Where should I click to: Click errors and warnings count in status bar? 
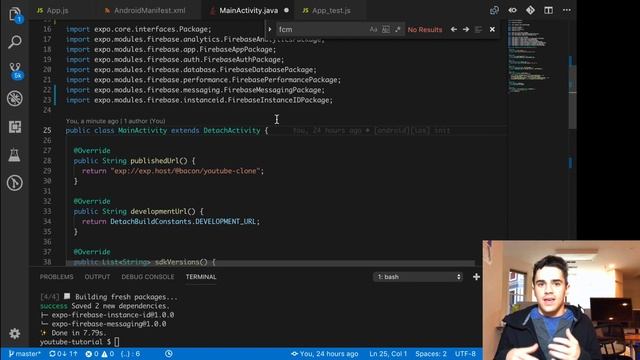(x=100, y=354)
